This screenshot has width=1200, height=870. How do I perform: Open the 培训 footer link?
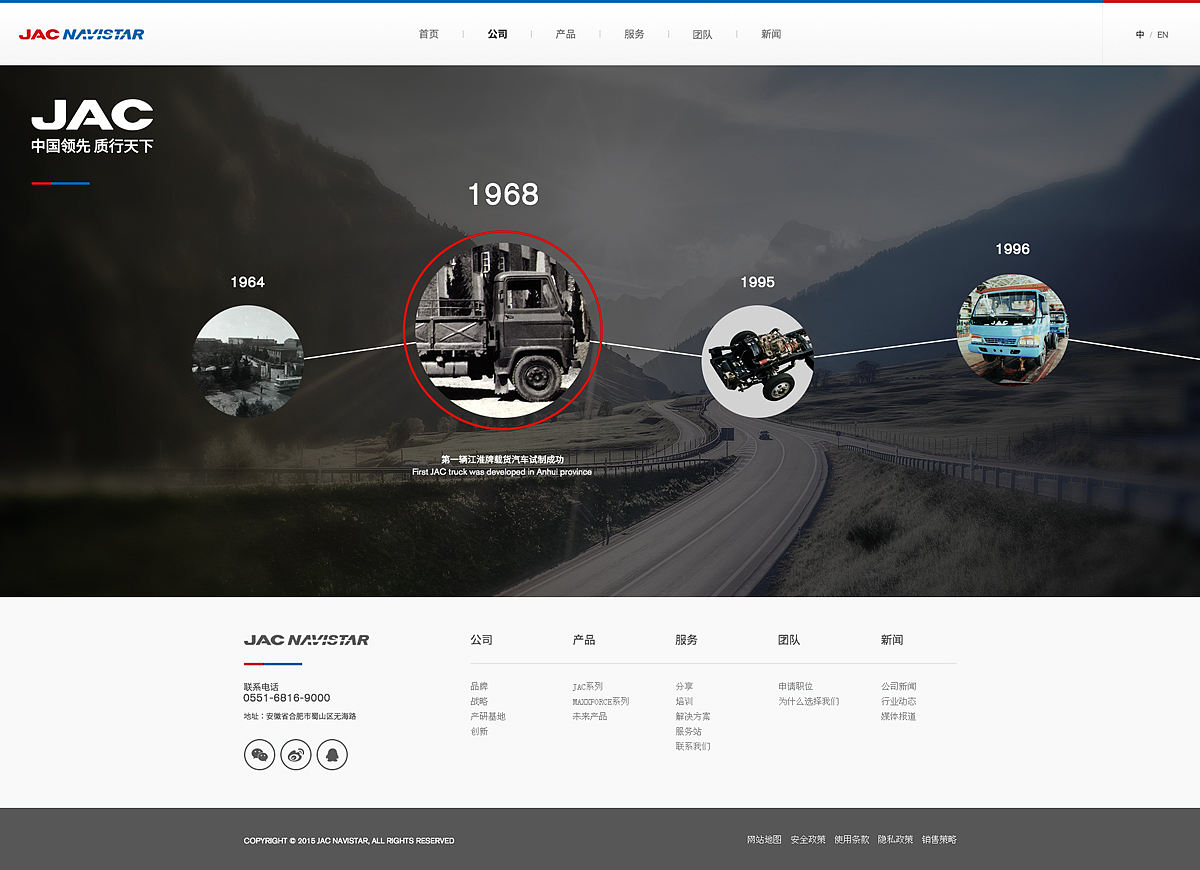tap(684, 702)
